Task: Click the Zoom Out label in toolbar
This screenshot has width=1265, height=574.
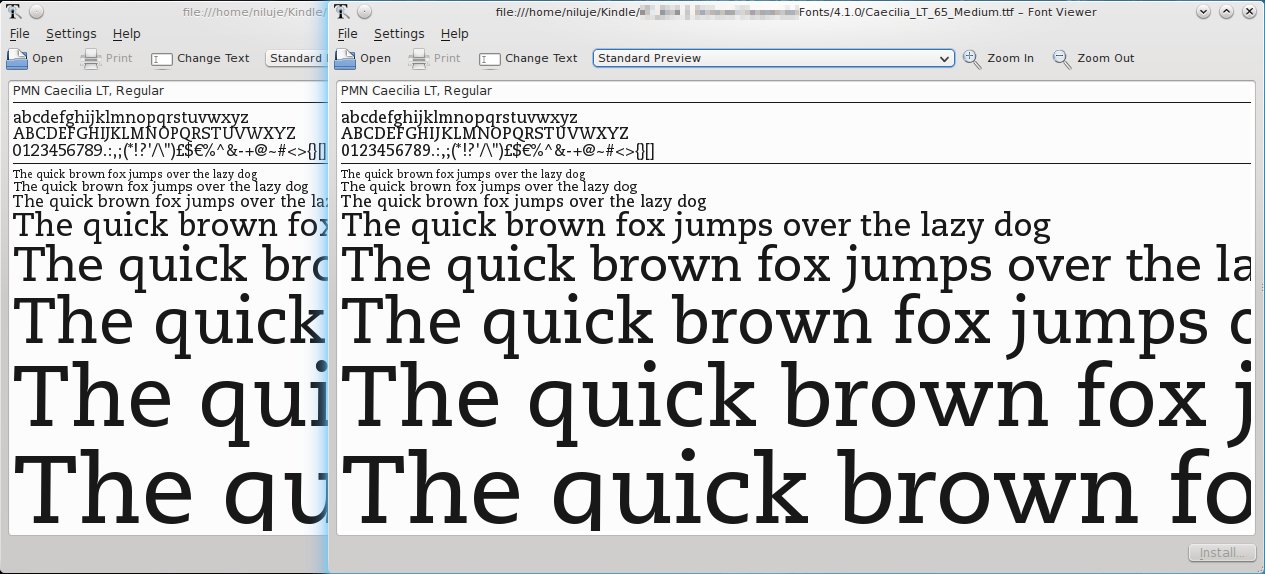Action: pyautogui.click(x=1106, y=58)
